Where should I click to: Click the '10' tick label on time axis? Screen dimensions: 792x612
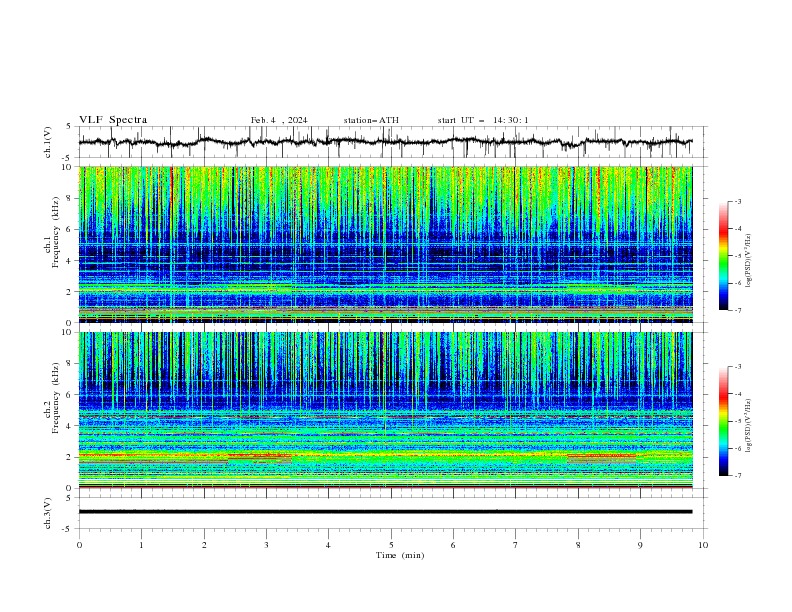[703, 545]
